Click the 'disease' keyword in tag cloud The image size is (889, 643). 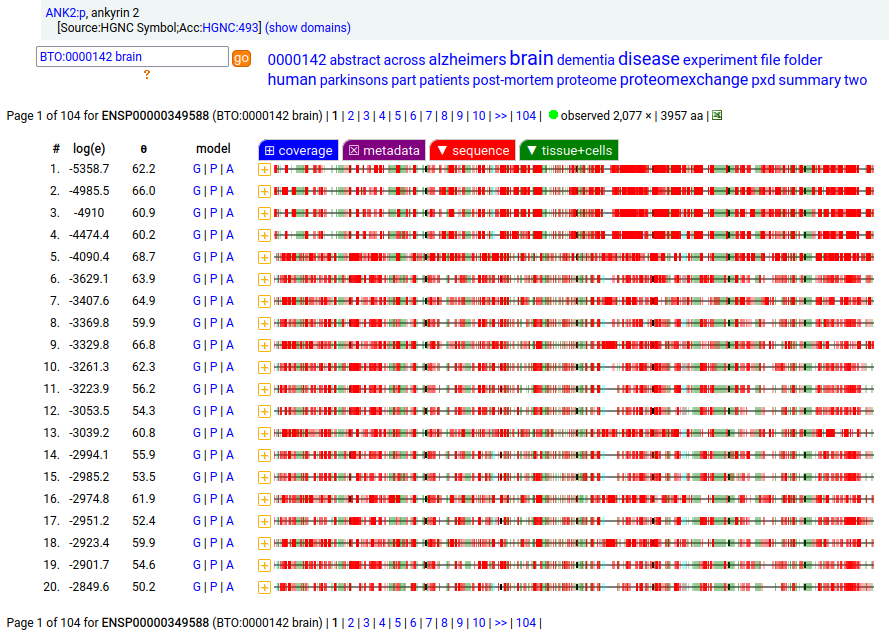649,58
